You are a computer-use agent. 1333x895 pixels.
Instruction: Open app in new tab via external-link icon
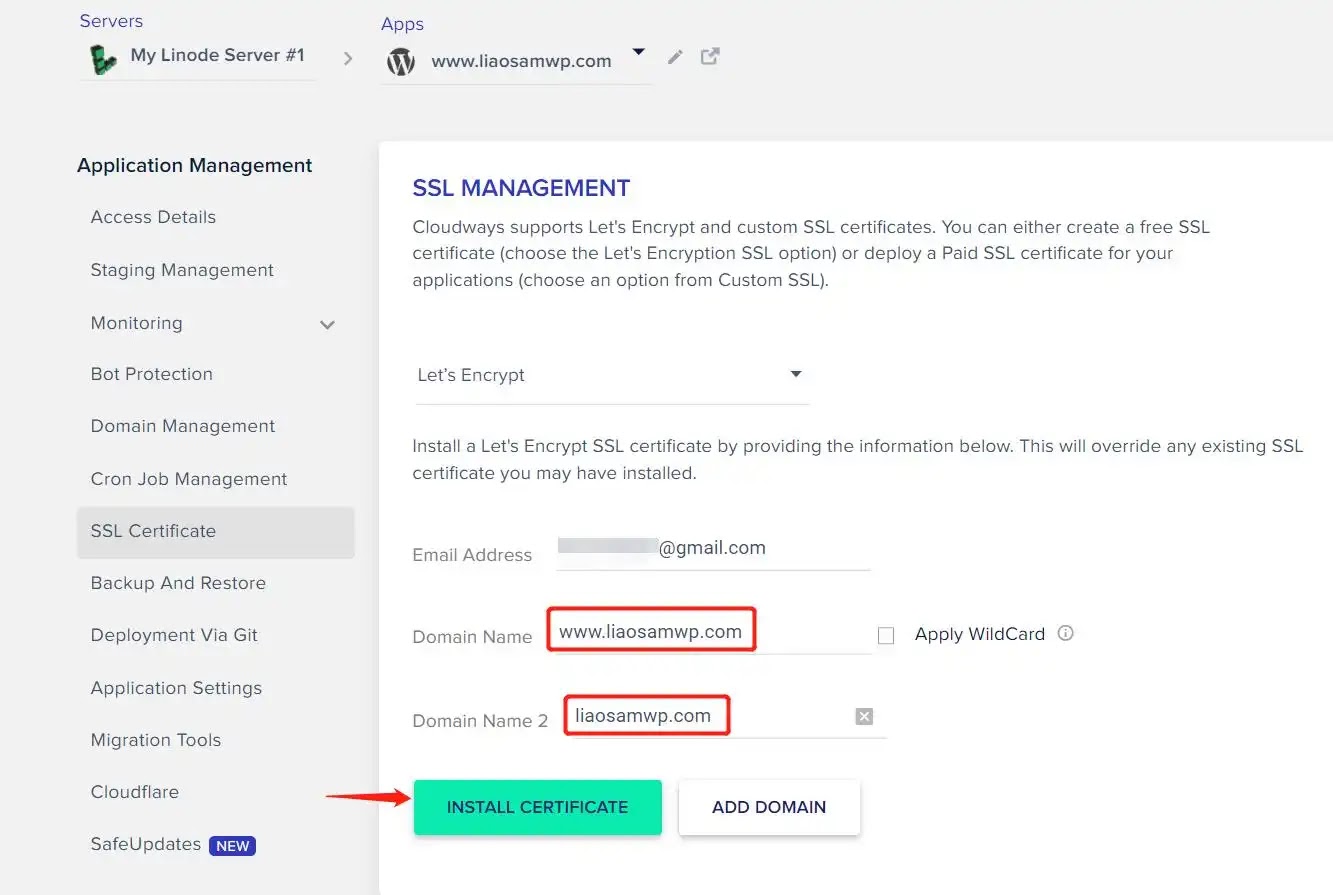(x=710, y=56)
